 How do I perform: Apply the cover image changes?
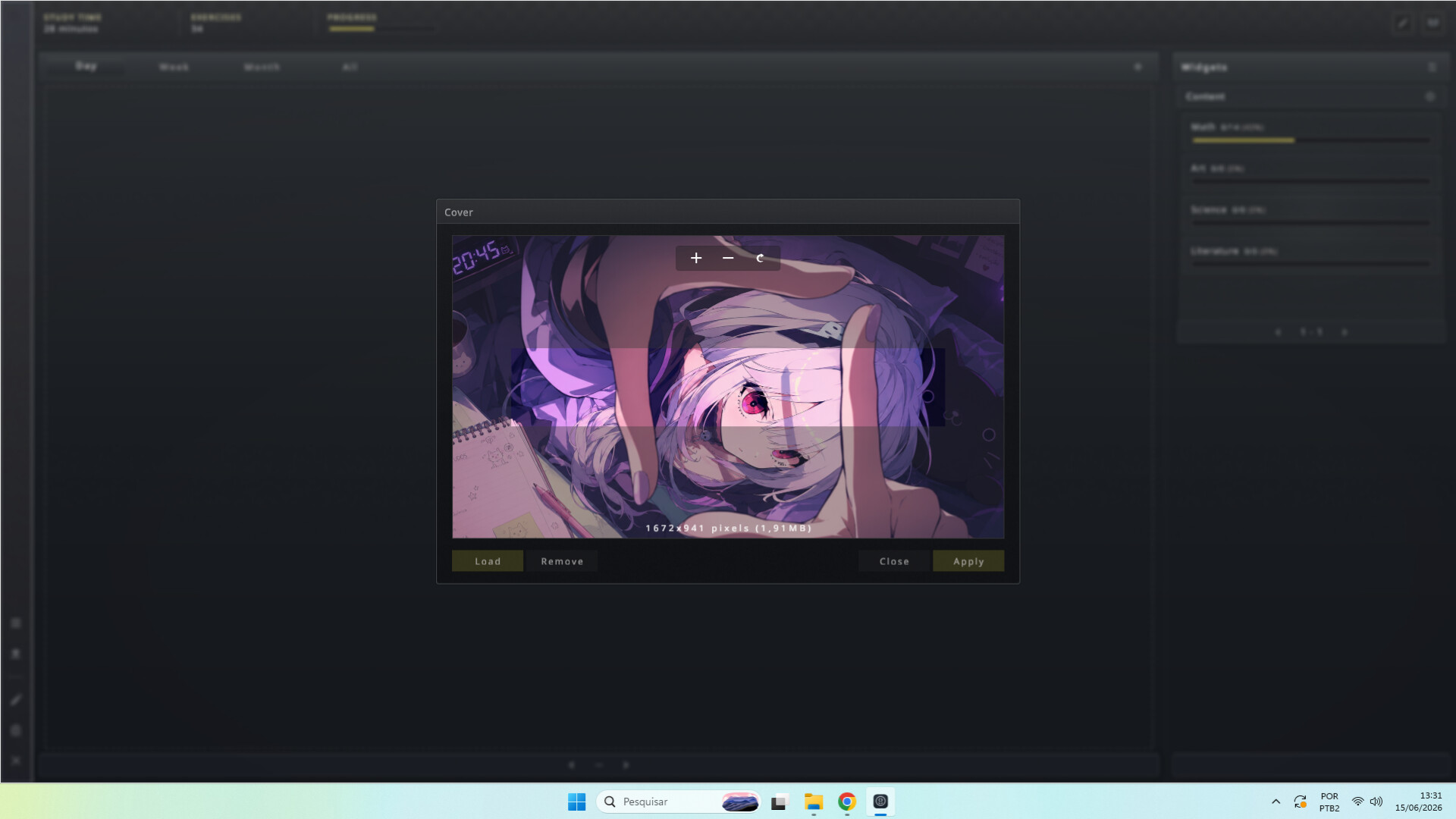click(x=968, y=561)
